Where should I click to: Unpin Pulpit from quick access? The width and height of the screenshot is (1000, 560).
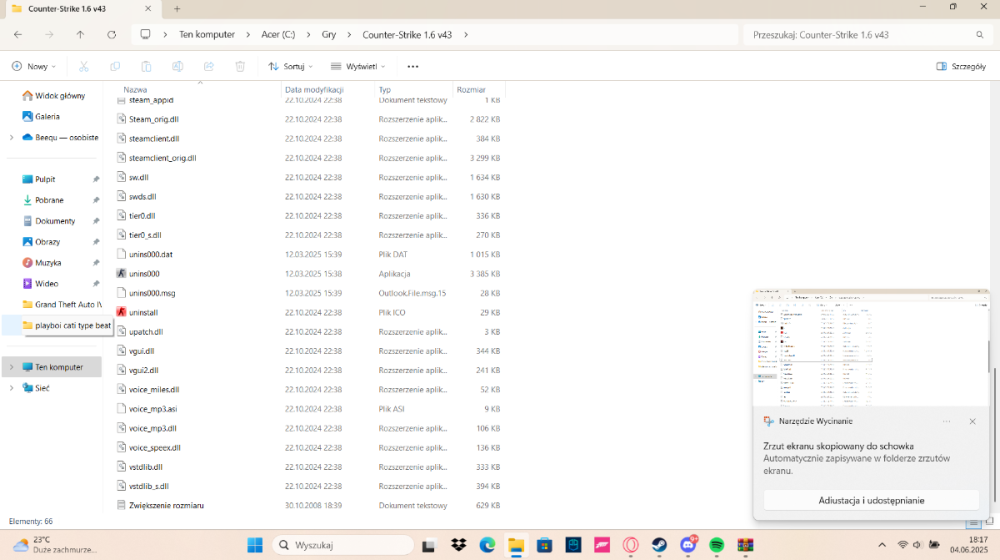click(96, 180)
